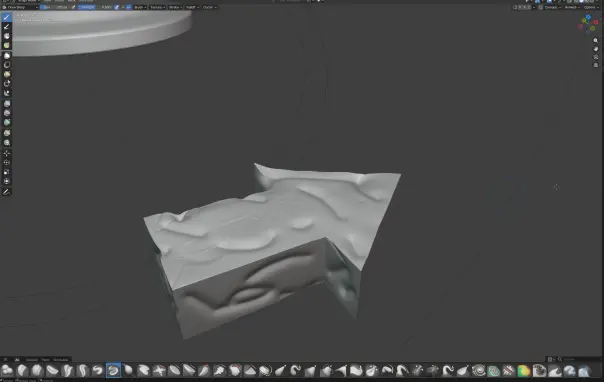Image resolution: width=604 pixels, height=382 pixels.
Task: Toggle strength pressure sensitivity pen icon
Action: (x=117, y=7)
